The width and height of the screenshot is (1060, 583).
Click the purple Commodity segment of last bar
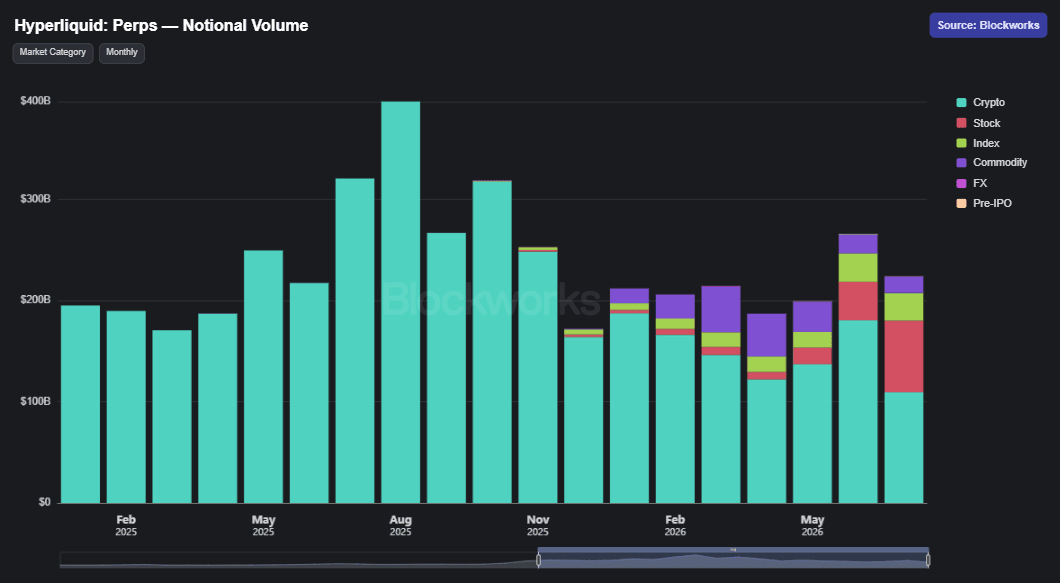point(904,284)
